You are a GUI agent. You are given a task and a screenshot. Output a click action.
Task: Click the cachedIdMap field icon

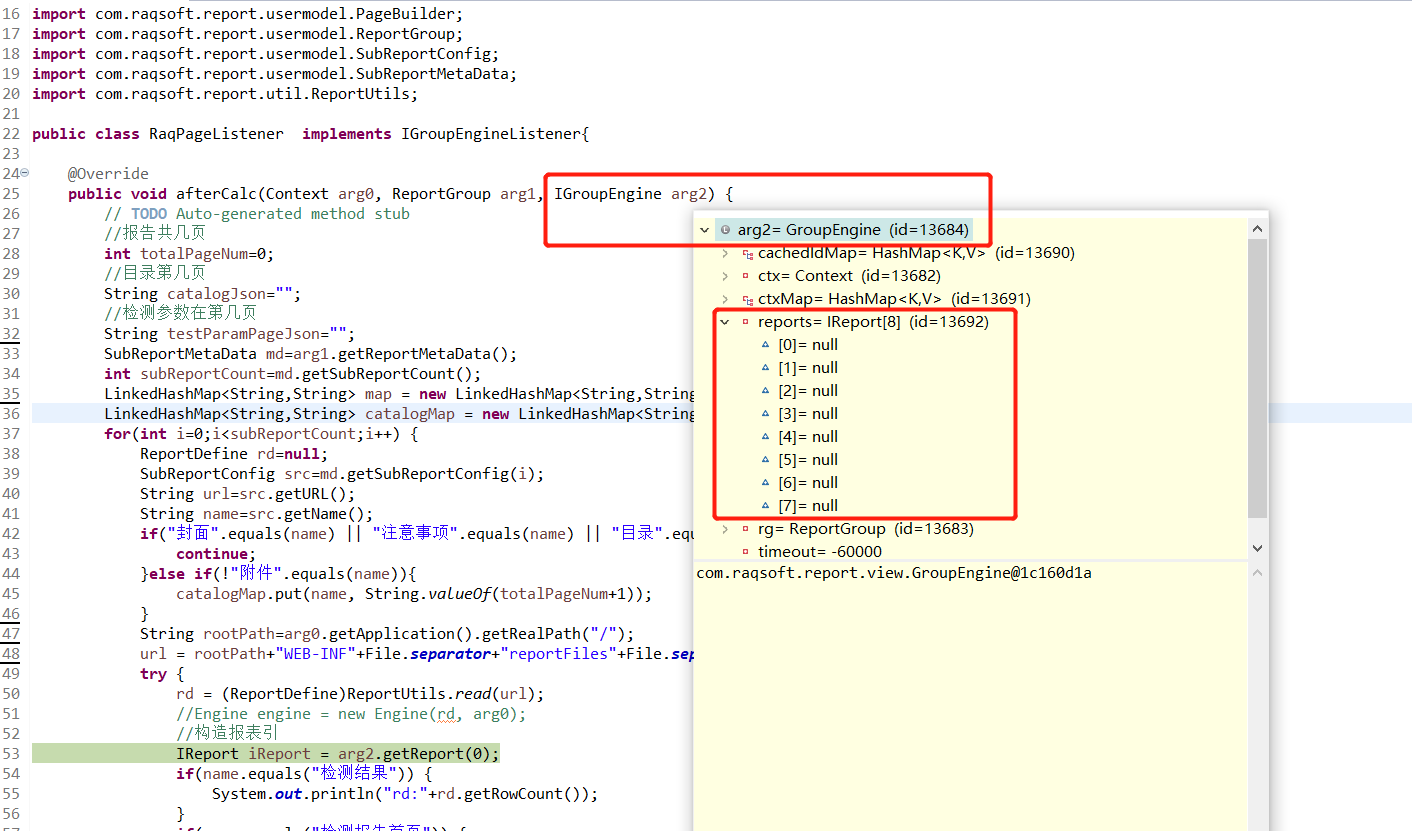(x=746, y=253)
